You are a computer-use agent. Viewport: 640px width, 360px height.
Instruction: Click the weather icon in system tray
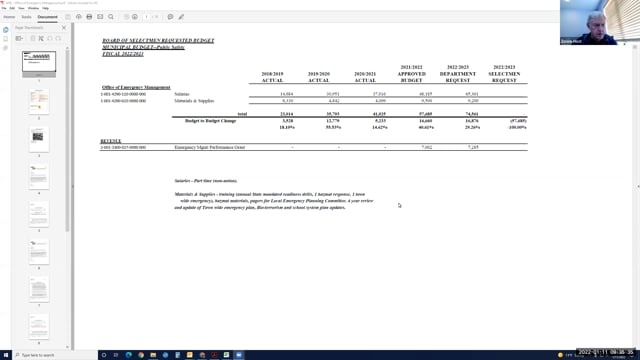[560, 355]
